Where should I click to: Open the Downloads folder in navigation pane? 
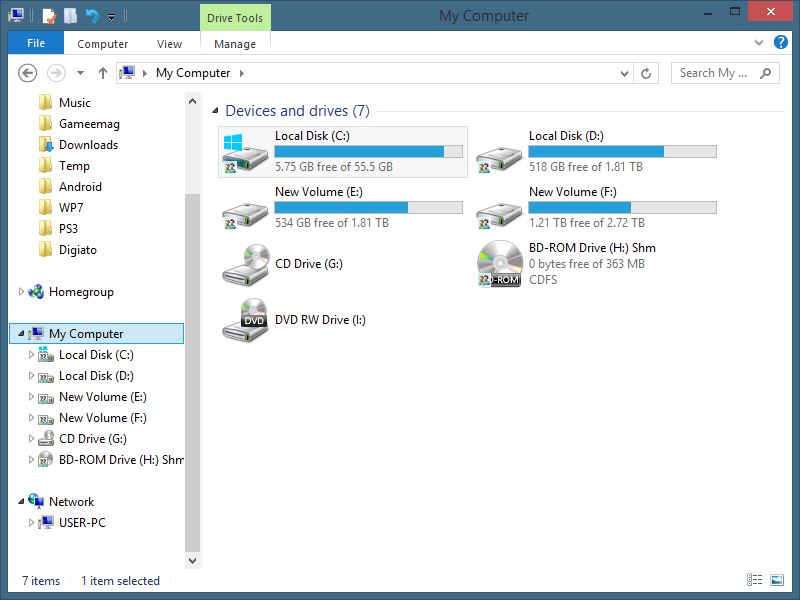(88, 145)
